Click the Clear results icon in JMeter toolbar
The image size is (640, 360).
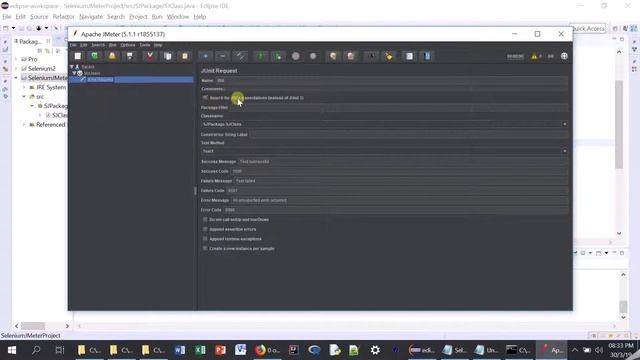pos(333,56)
